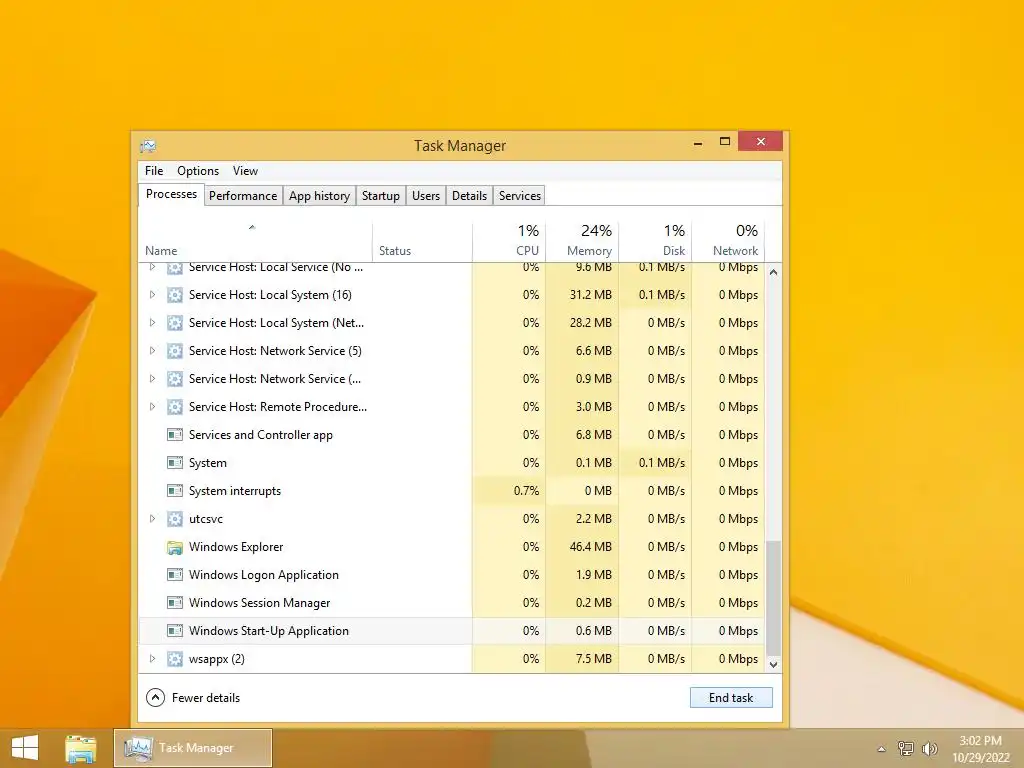The height and width of the screenshot is (768, 1024).
Task: Sort by the Status column header
Action: (x=422, y=242)
